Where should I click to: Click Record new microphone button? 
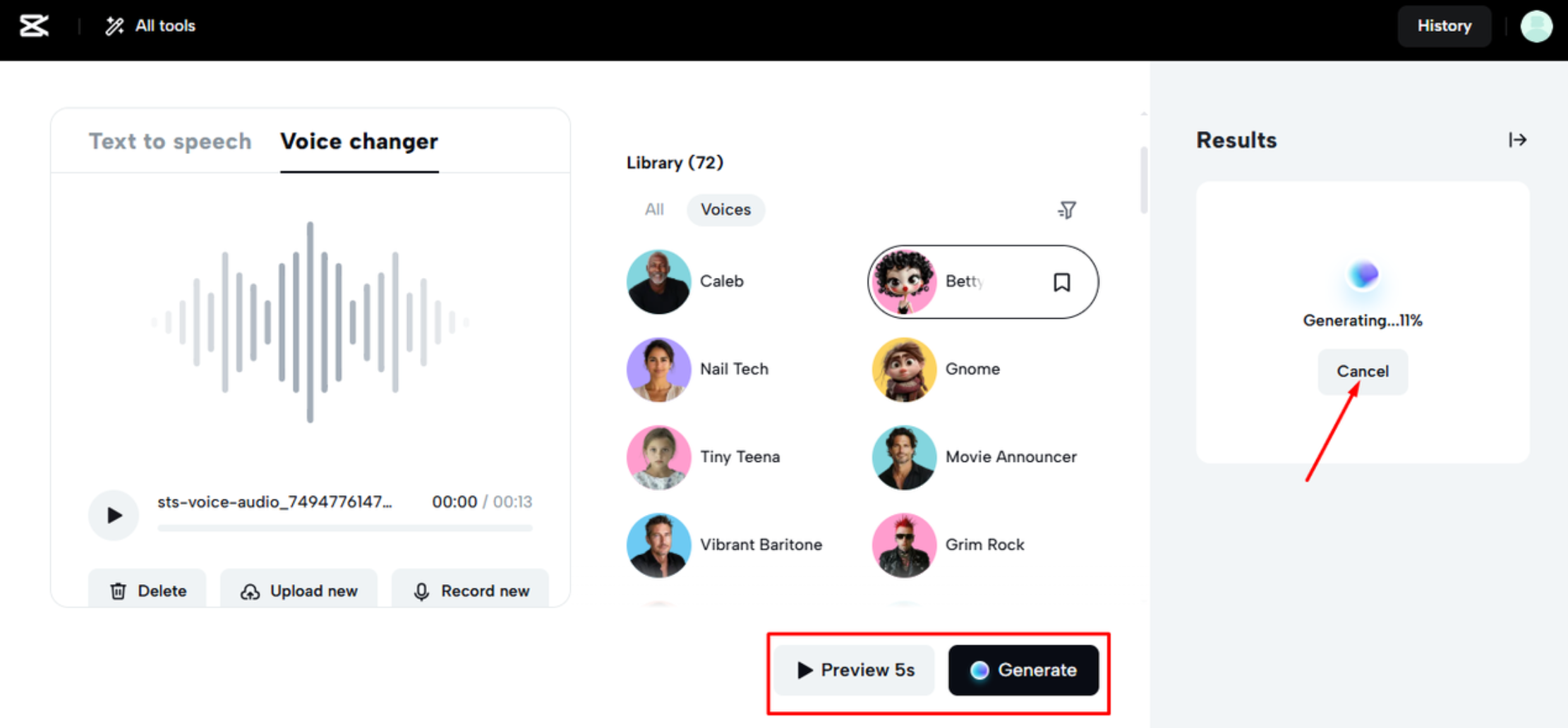coord(471,590)
